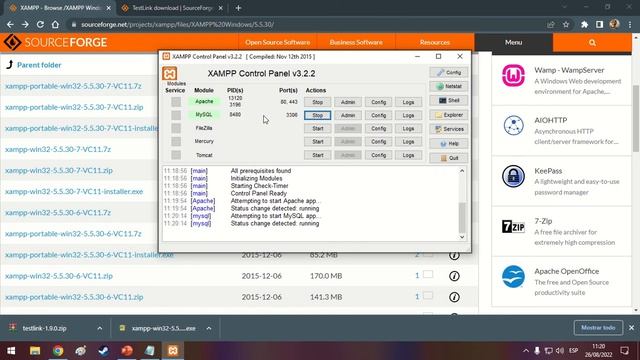Toggle Apache service checkbox
Screen dimensions: 640x360
tap(176, 102)
